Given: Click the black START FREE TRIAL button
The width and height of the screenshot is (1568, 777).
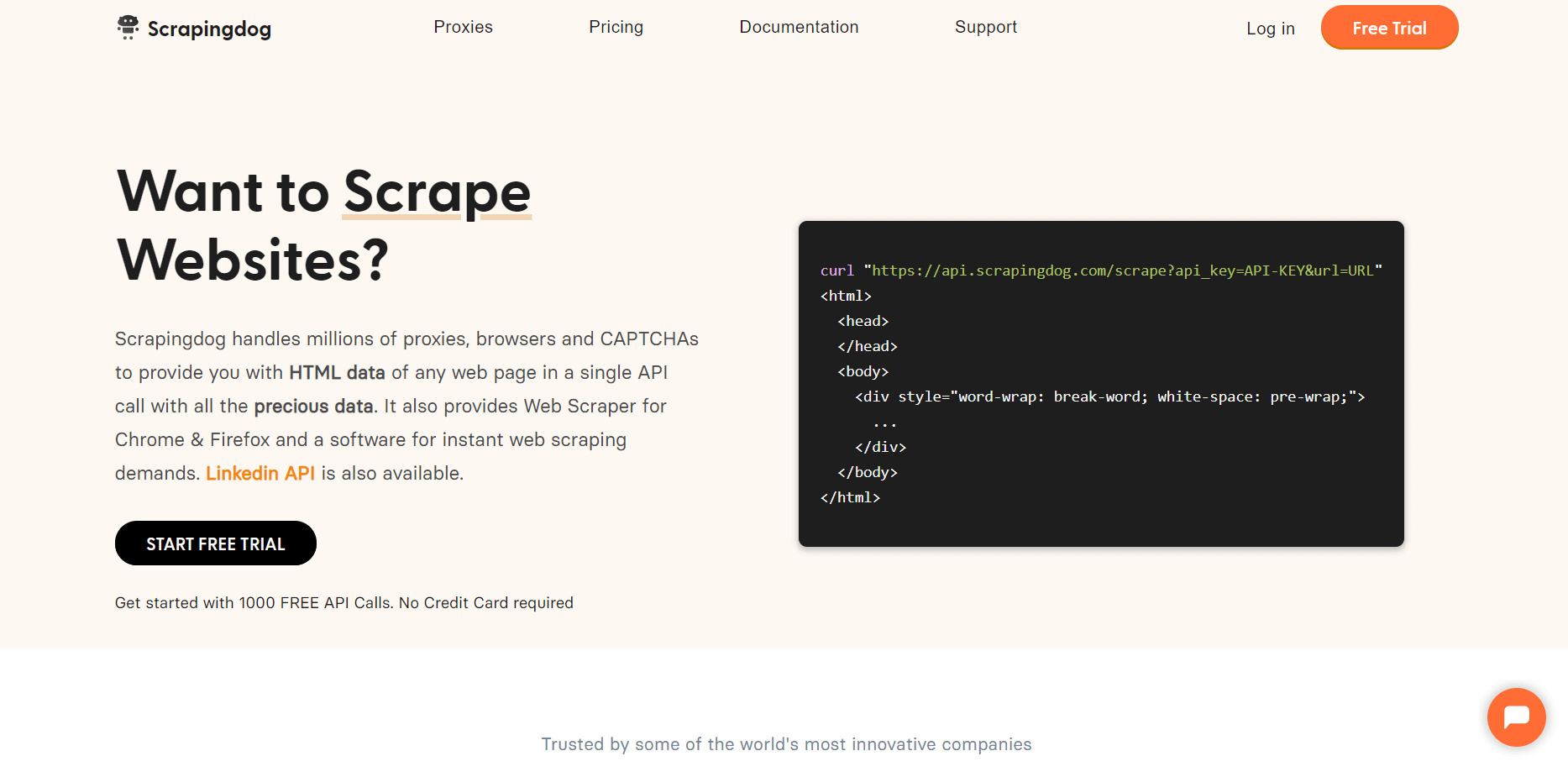Looking at the screenshot, I should [216, 543].
